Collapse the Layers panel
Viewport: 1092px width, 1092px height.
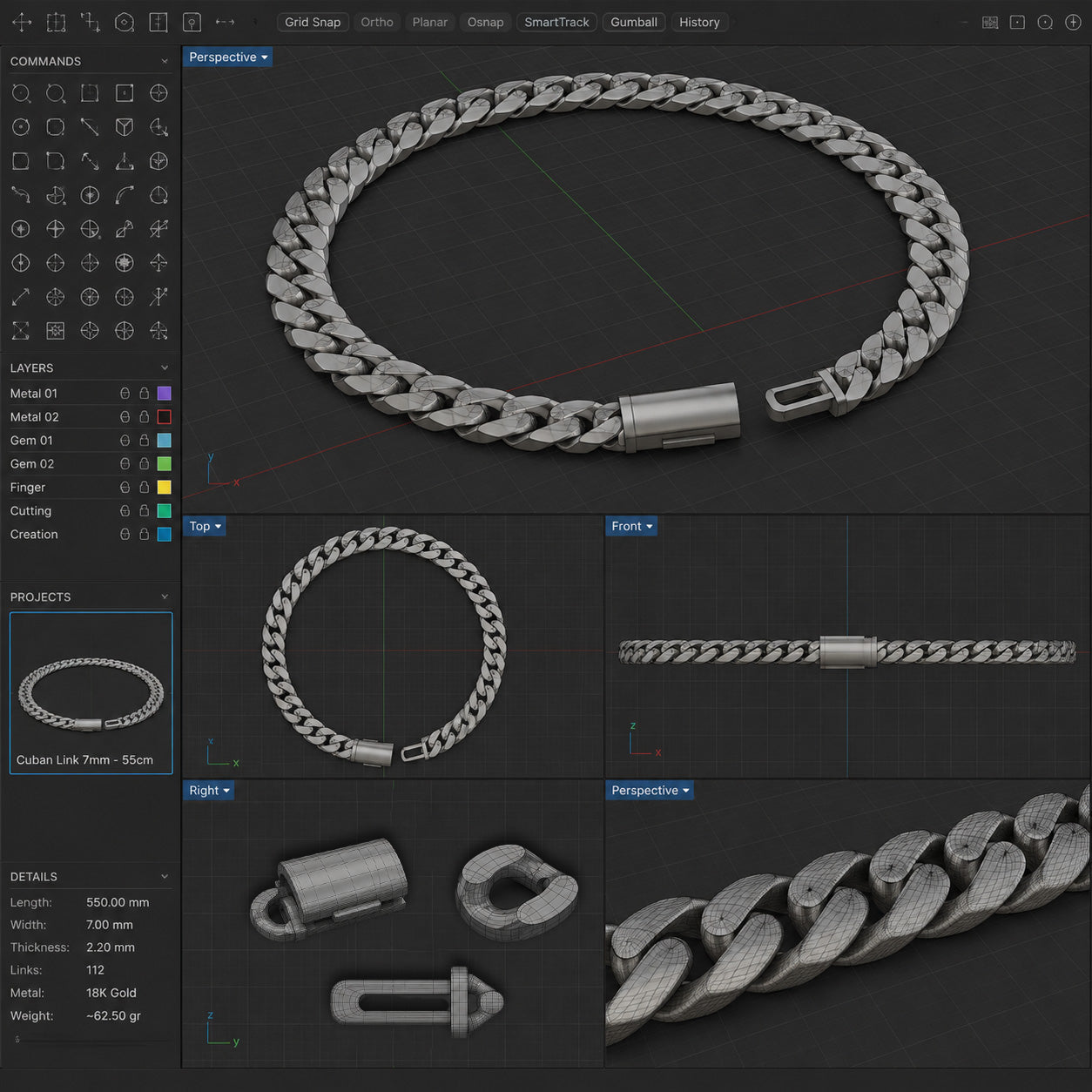coord(165,368)
